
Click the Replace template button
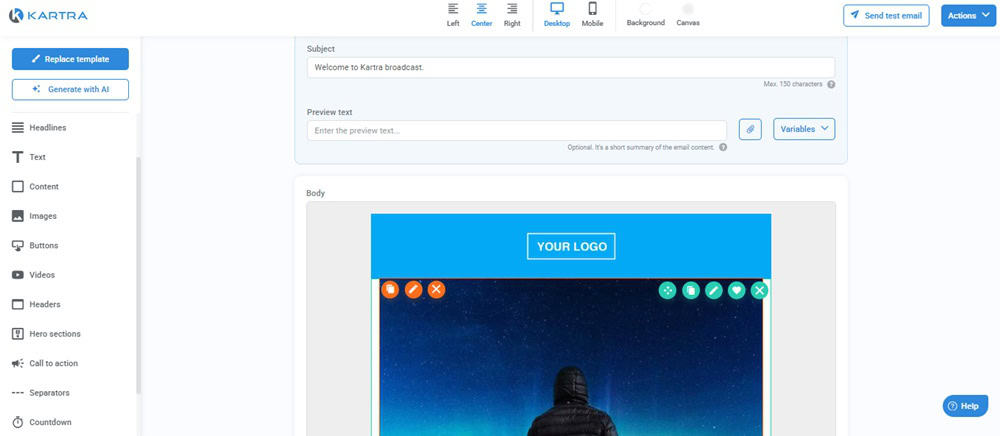(70, 59)
